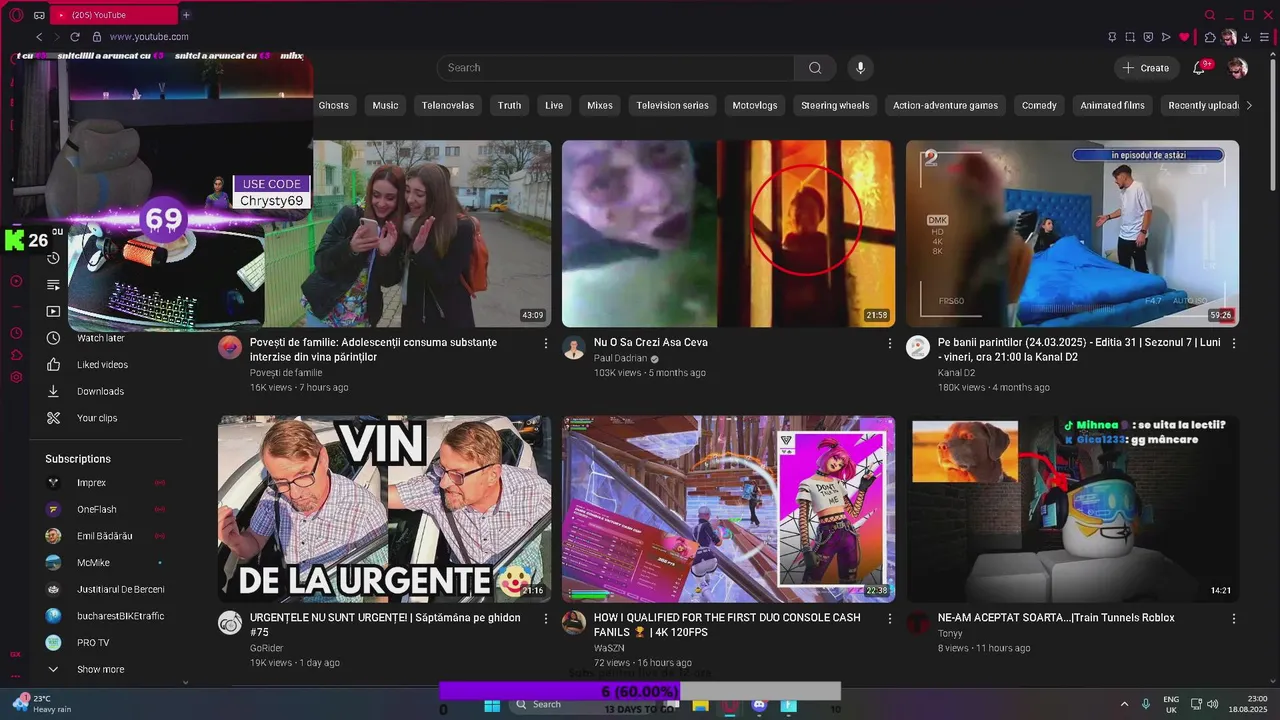Open the Emil Bădărău subscription
The height and width of the screenshot is (720, 1280).
104,536
